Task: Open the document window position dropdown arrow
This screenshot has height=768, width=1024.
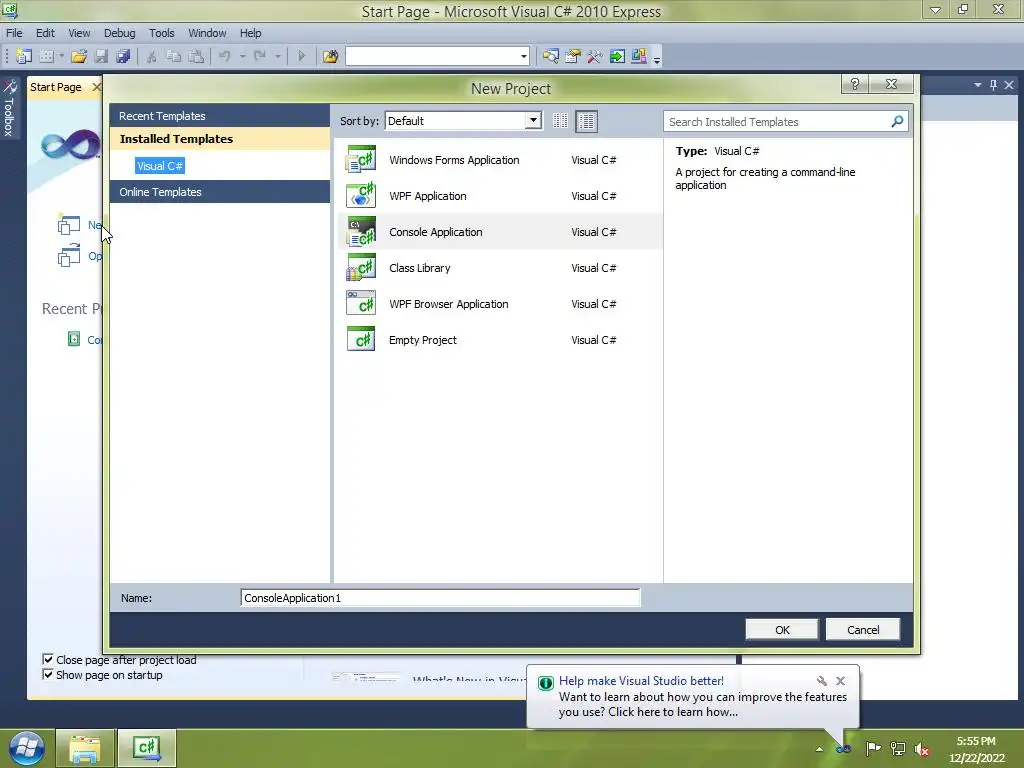Action: point(978,85)
